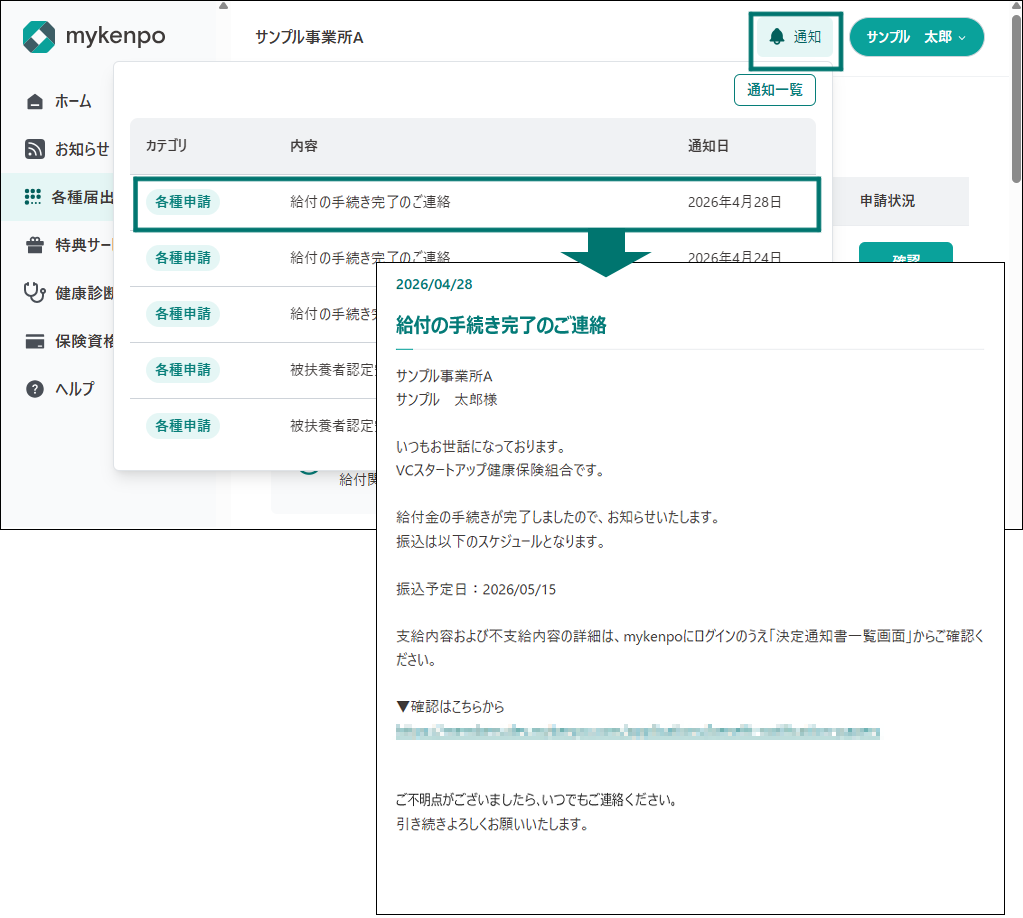This screenshot has width=1023, height=918.
Task: Click 各種申請 tag in 2026年4月24日 row
Action: (x=183, y=258)
